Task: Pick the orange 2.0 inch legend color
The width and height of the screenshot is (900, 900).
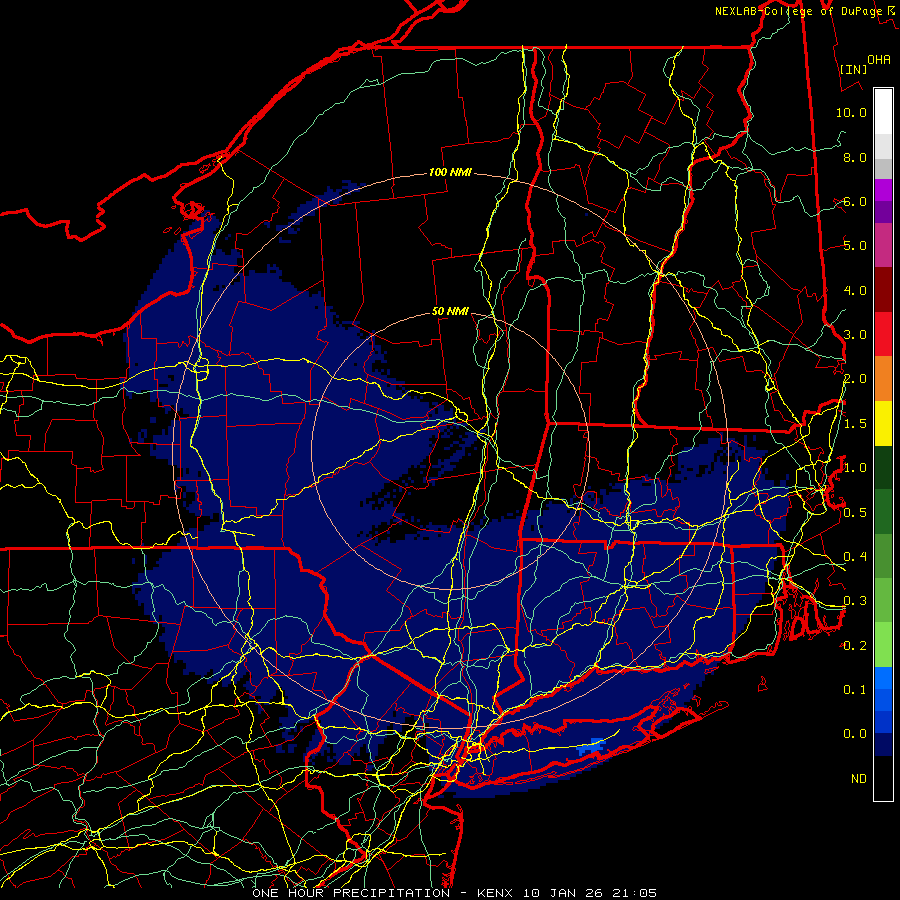Action: coord(883,379)
